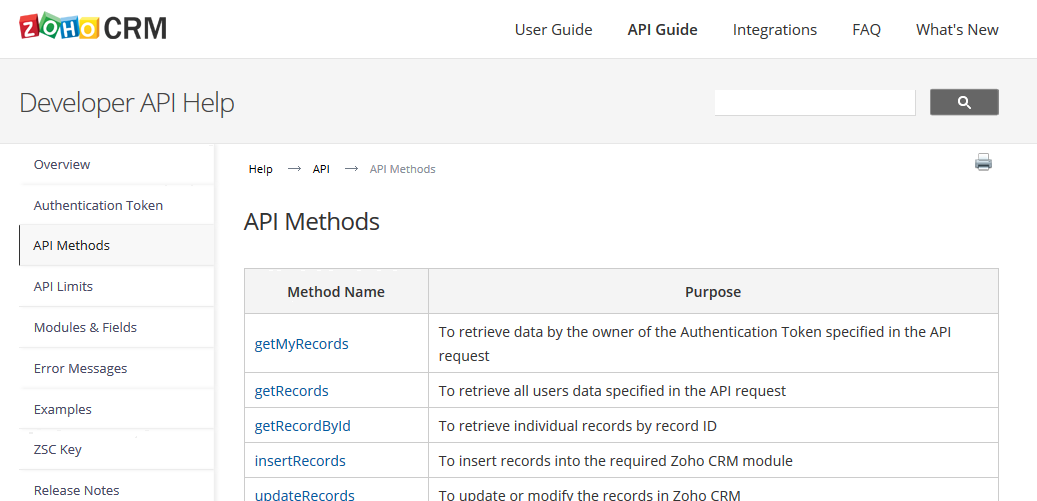Open the What's New page
The image size is (1037, 501).
[x=957, y=30]
